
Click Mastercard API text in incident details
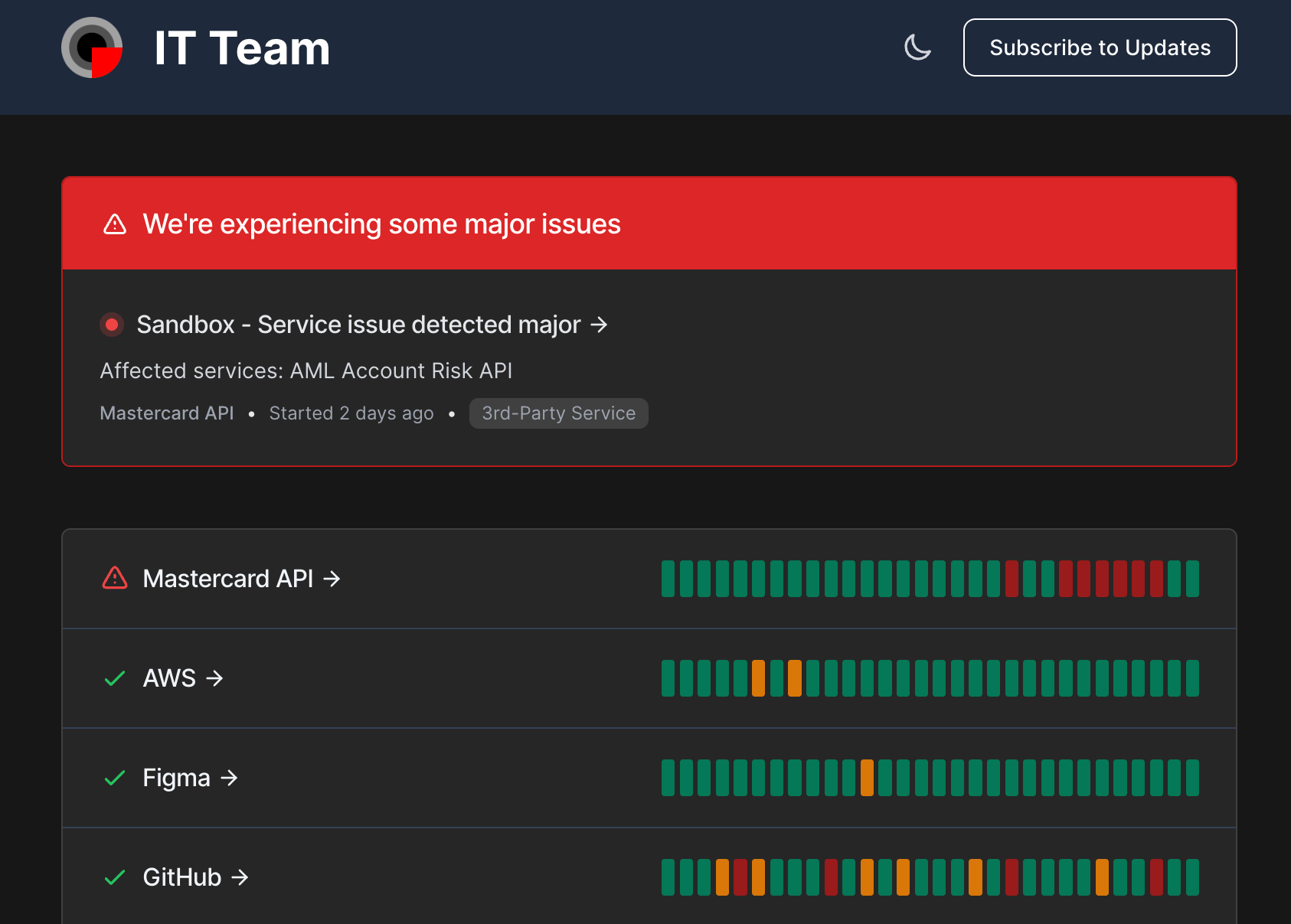point(167,413)
